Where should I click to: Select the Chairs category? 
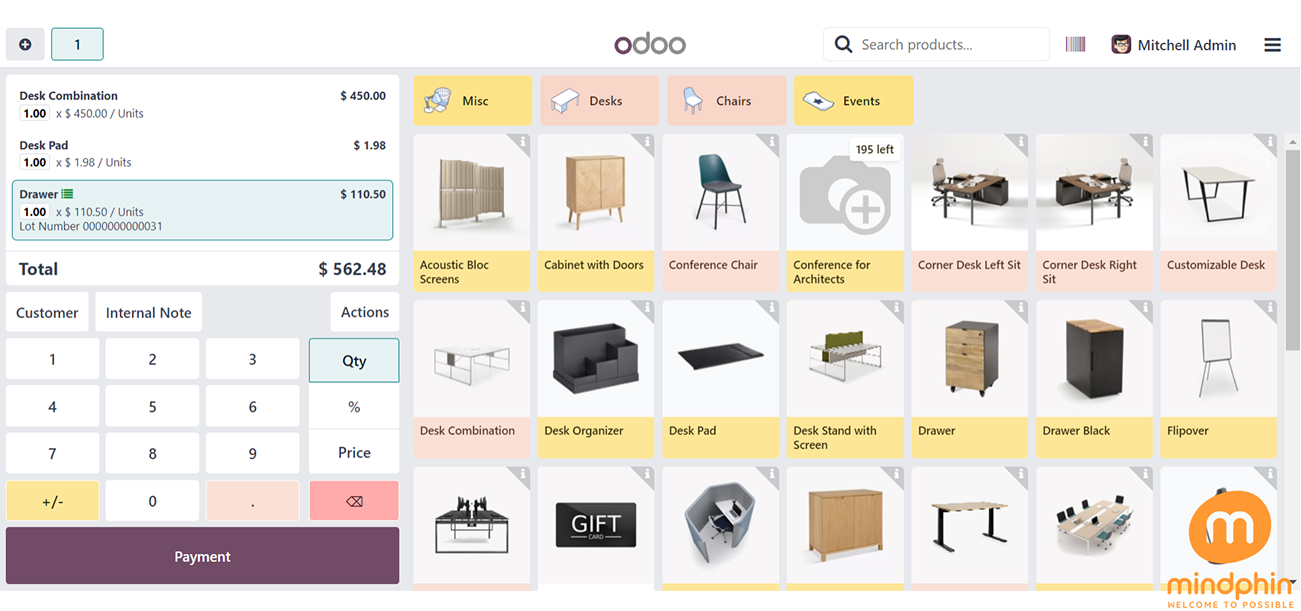tap(726, 101)
